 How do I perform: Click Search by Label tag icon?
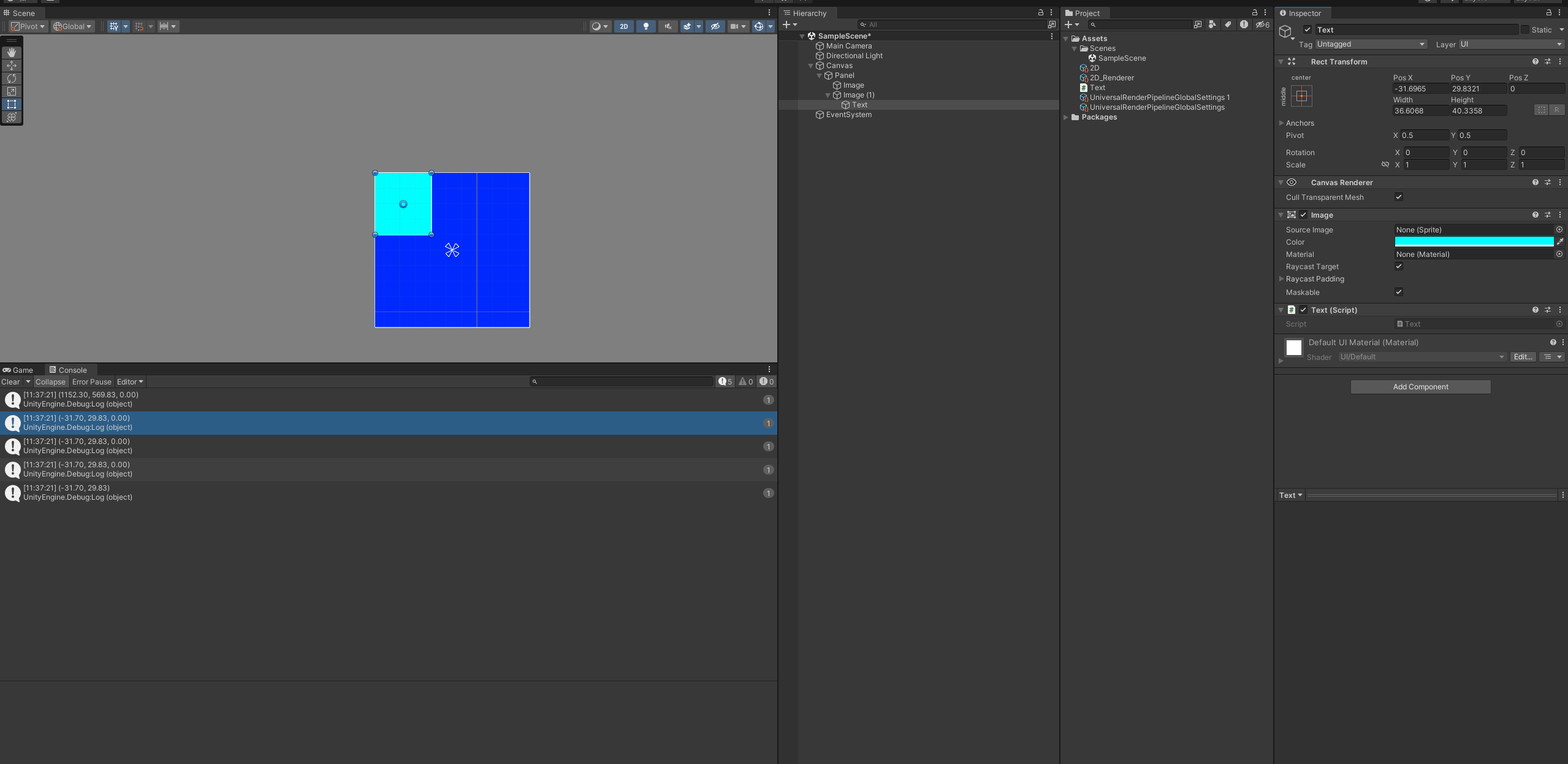[1228, 25]
